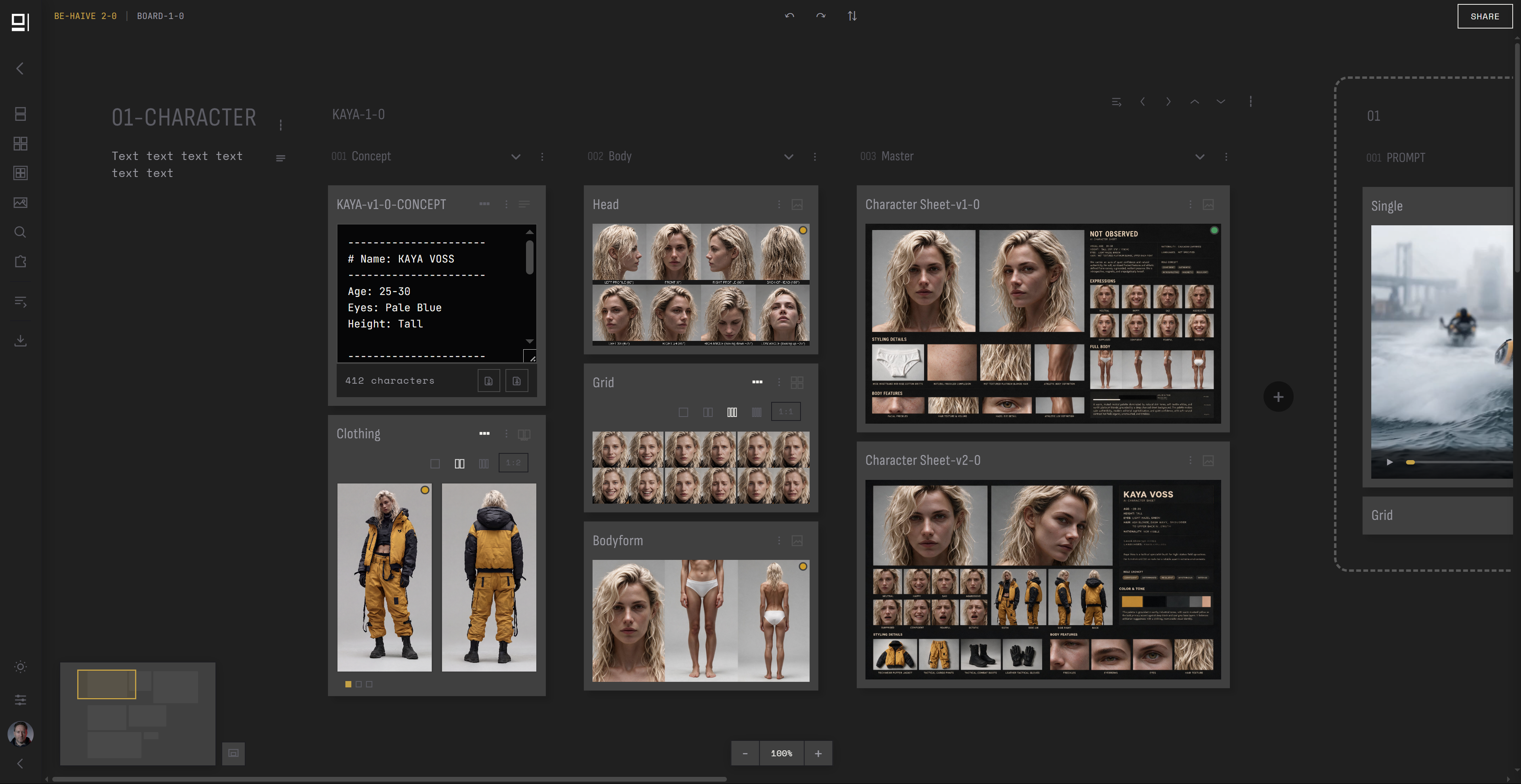Screen dimensions: 1521x784
Task: Click export document icon under concept text
Action: click(x=517, y=381)
